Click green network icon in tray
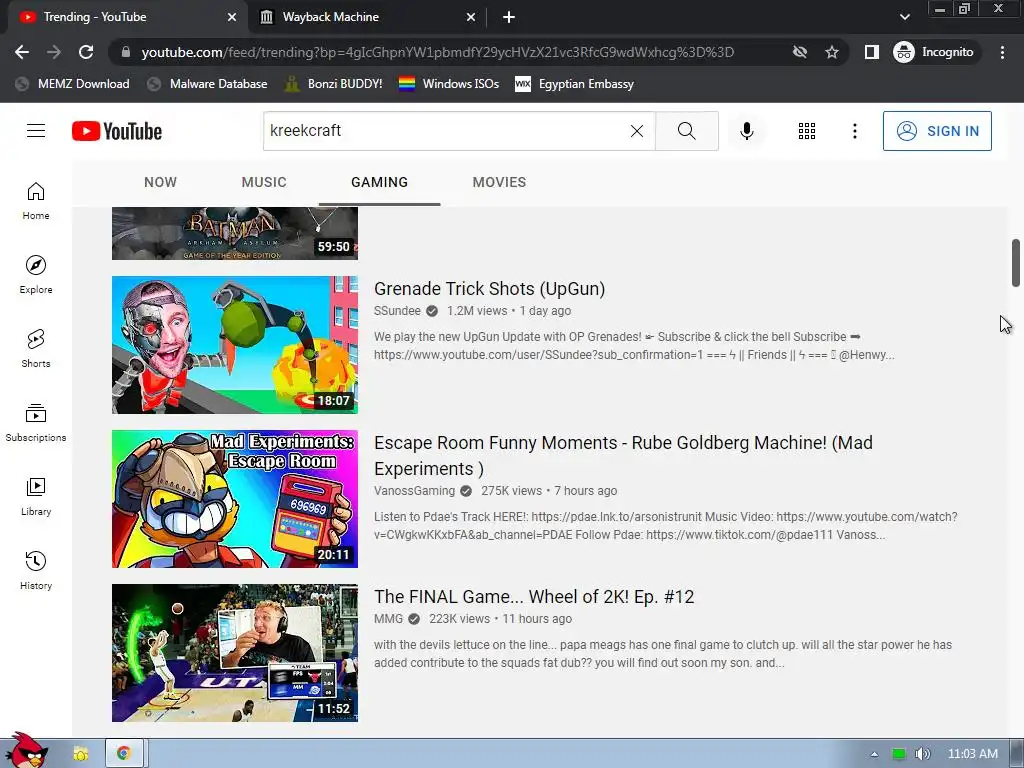 (899, 754)
